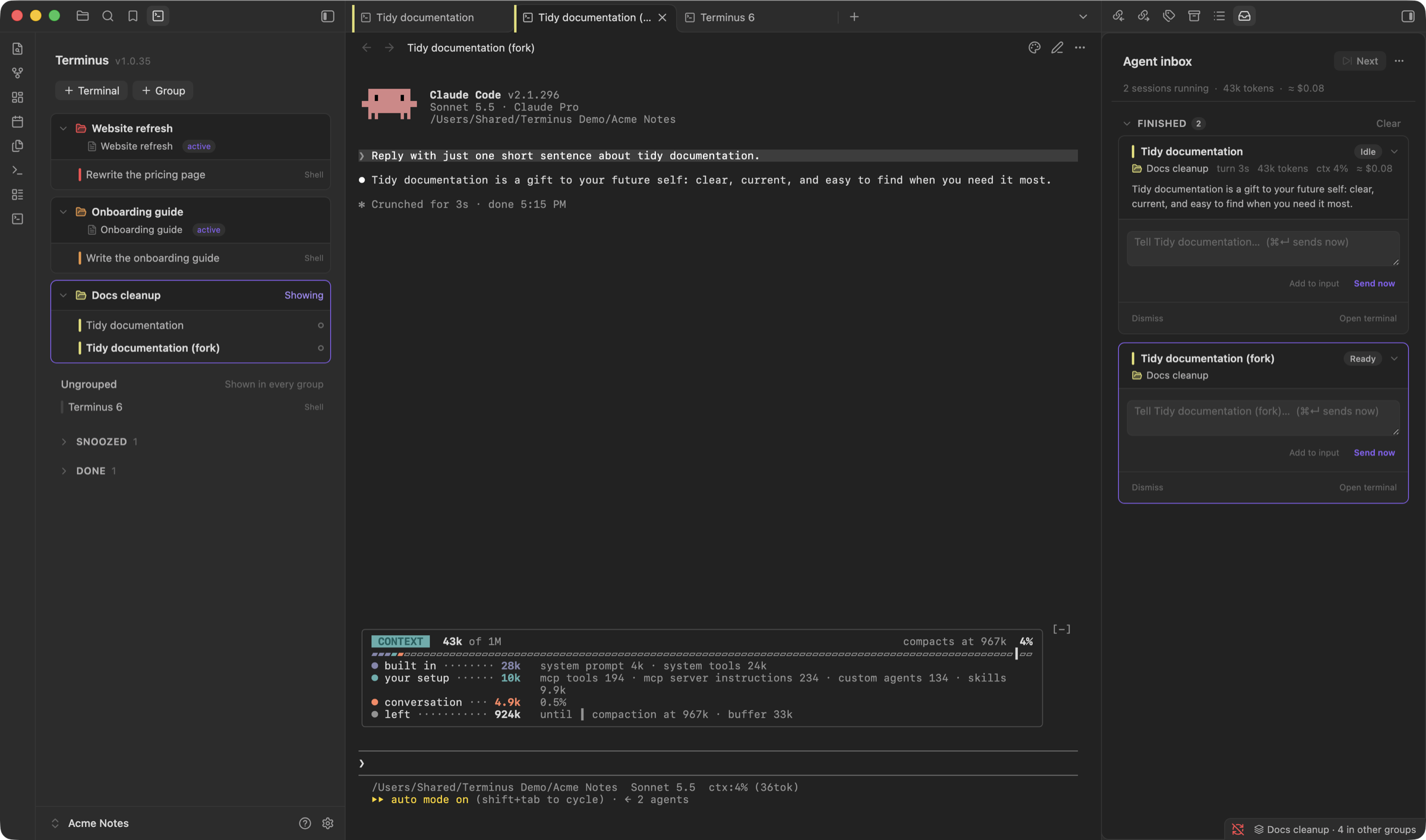
Task: Click the pencil edit icon
Action: pyautogui.click(x=1057, y=48)
